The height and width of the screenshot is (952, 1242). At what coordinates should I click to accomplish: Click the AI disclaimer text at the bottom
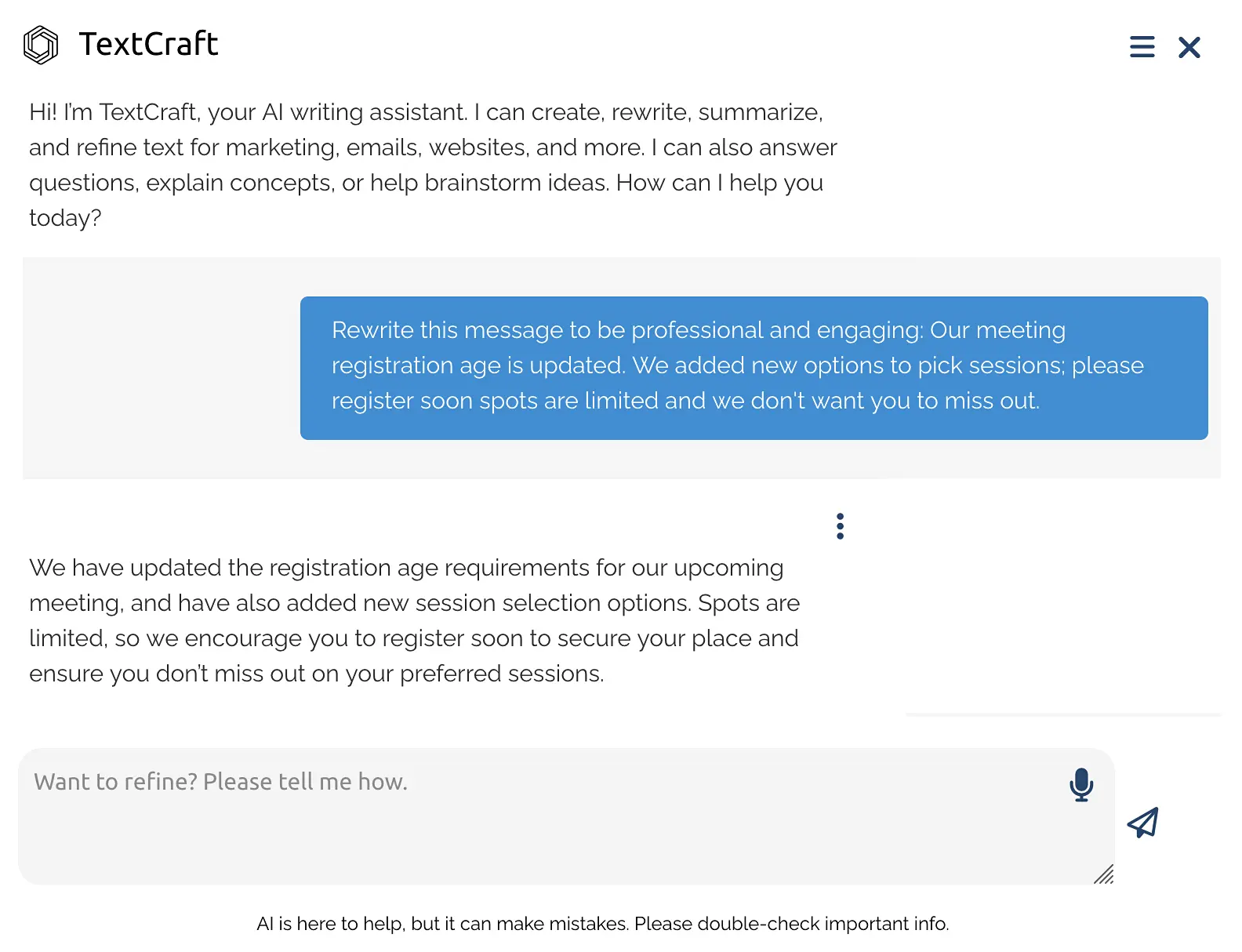603,924
